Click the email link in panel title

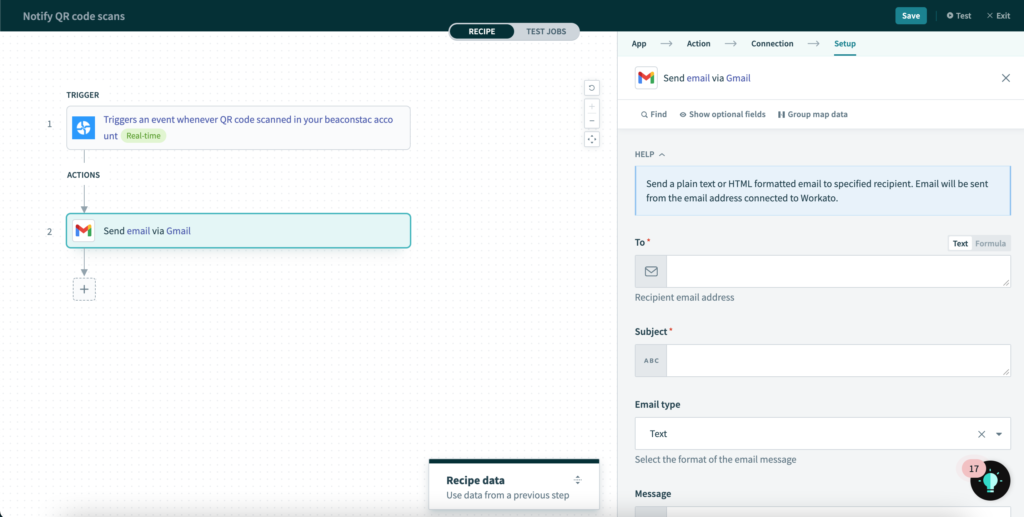(697, 78)
